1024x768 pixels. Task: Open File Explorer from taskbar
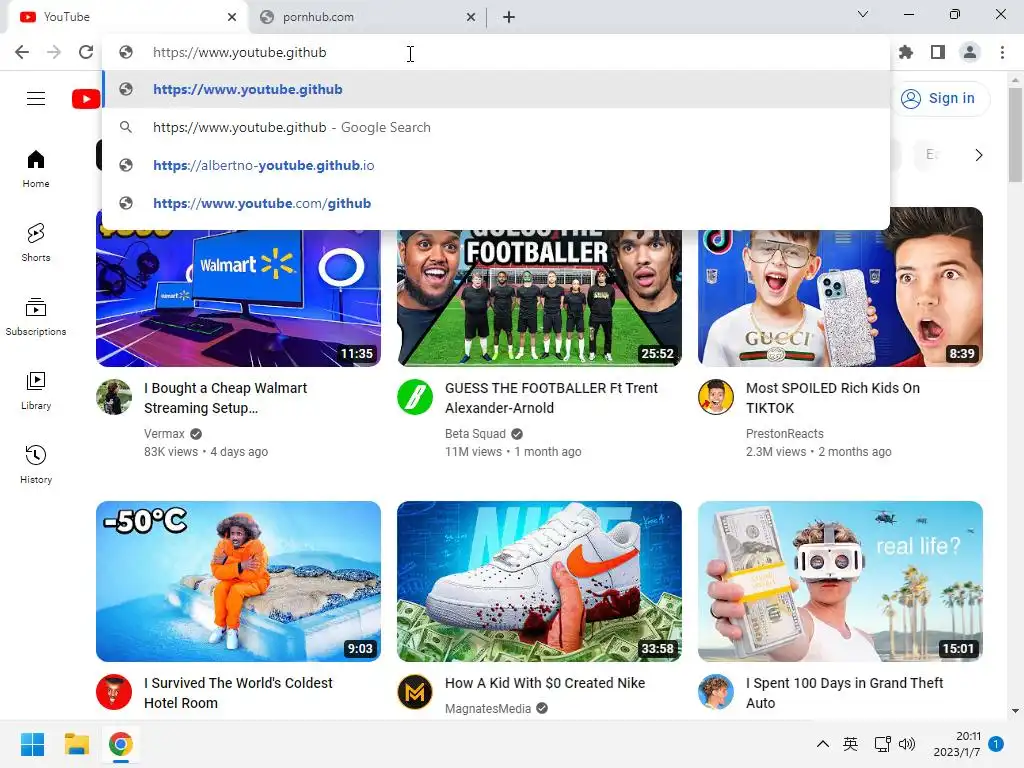point(76,744)
